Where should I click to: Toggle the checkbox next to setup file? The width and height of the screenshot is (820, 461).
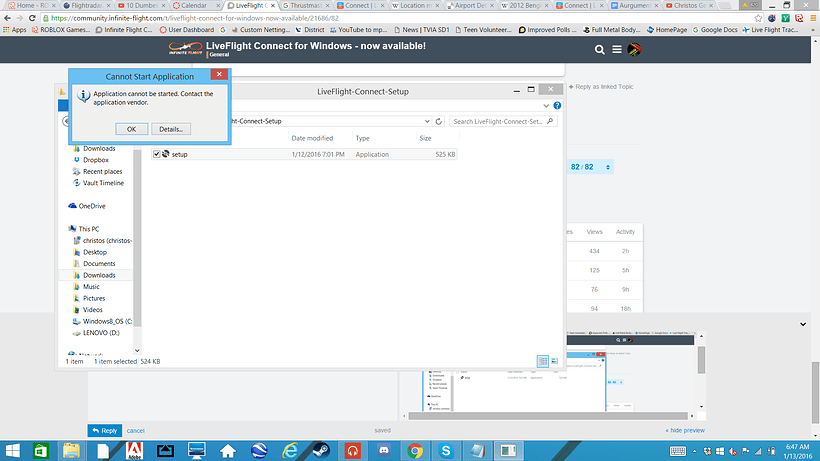(156, 154)
